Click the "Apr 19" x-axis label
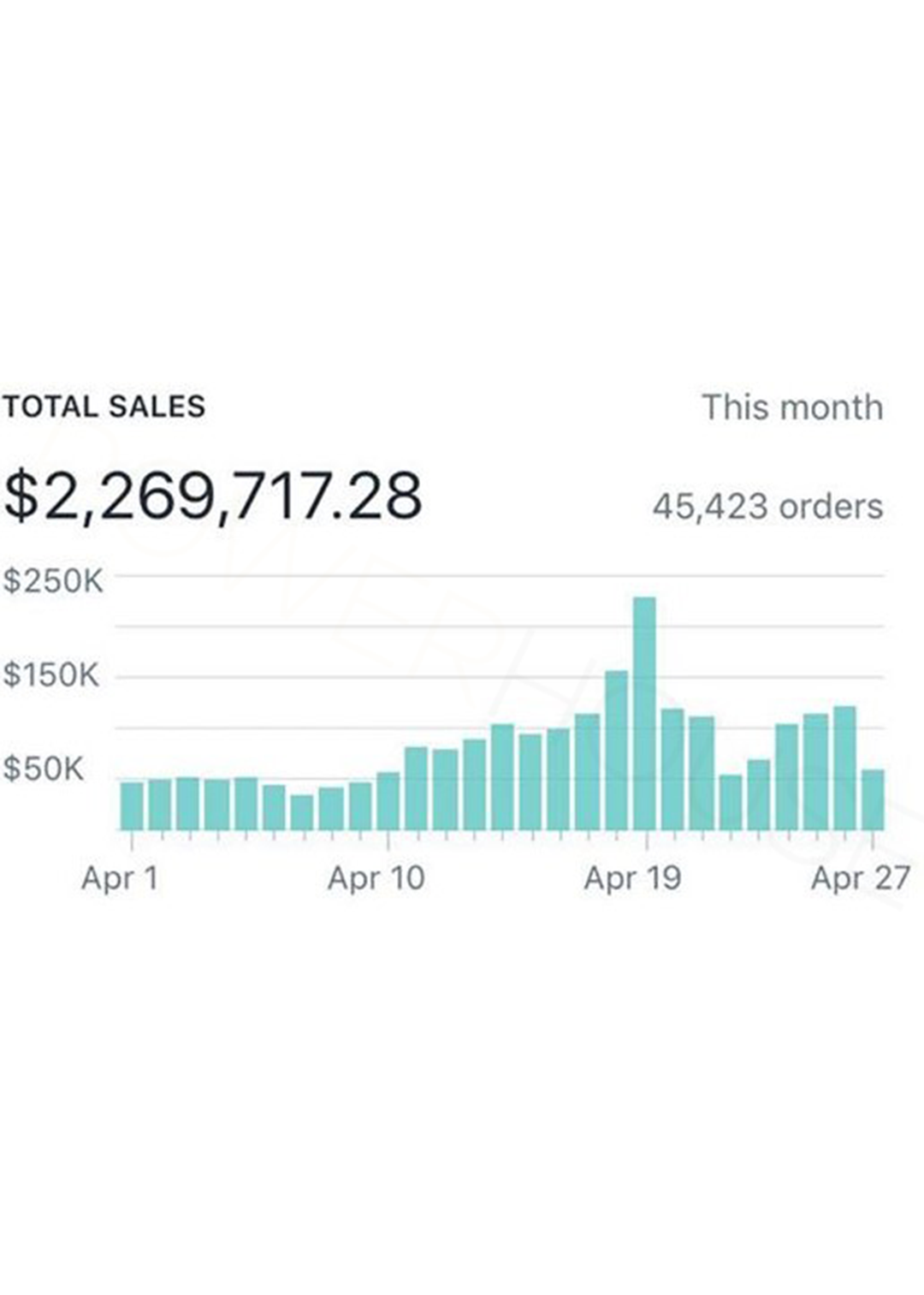Screen dimensions: 924x1295 [633, 879]
